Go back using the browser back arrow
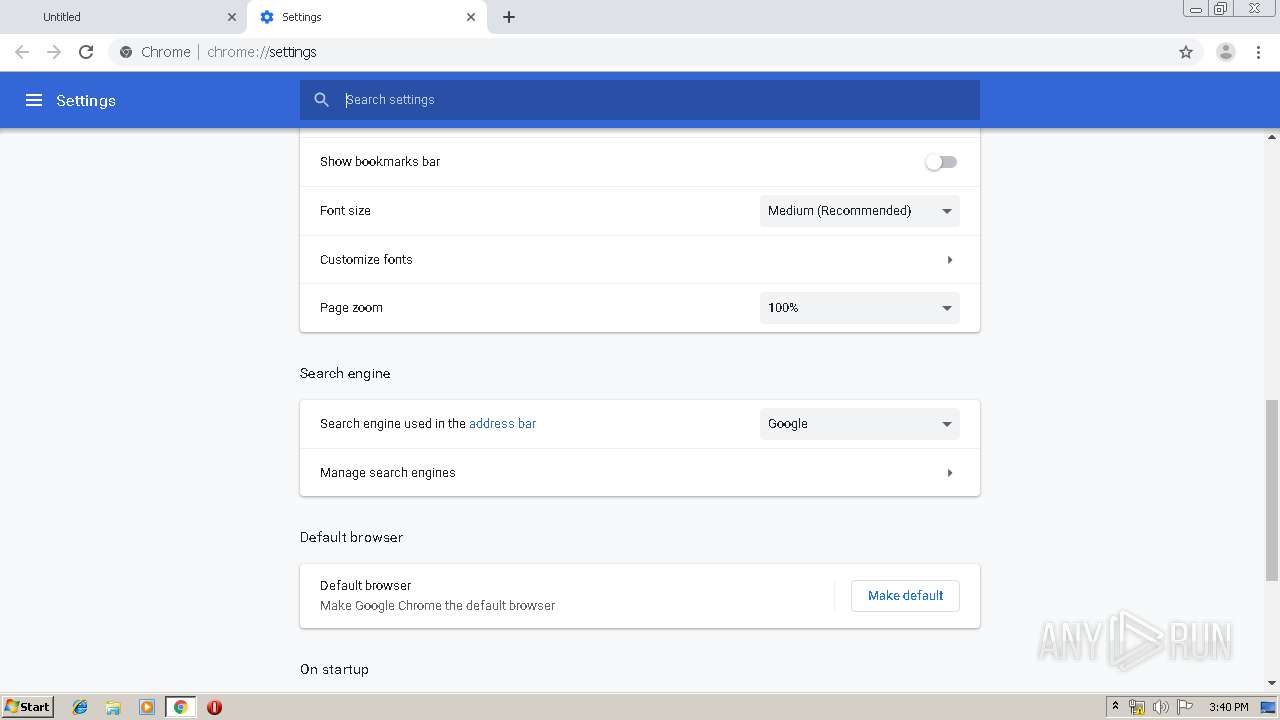 tap(22, 52)
